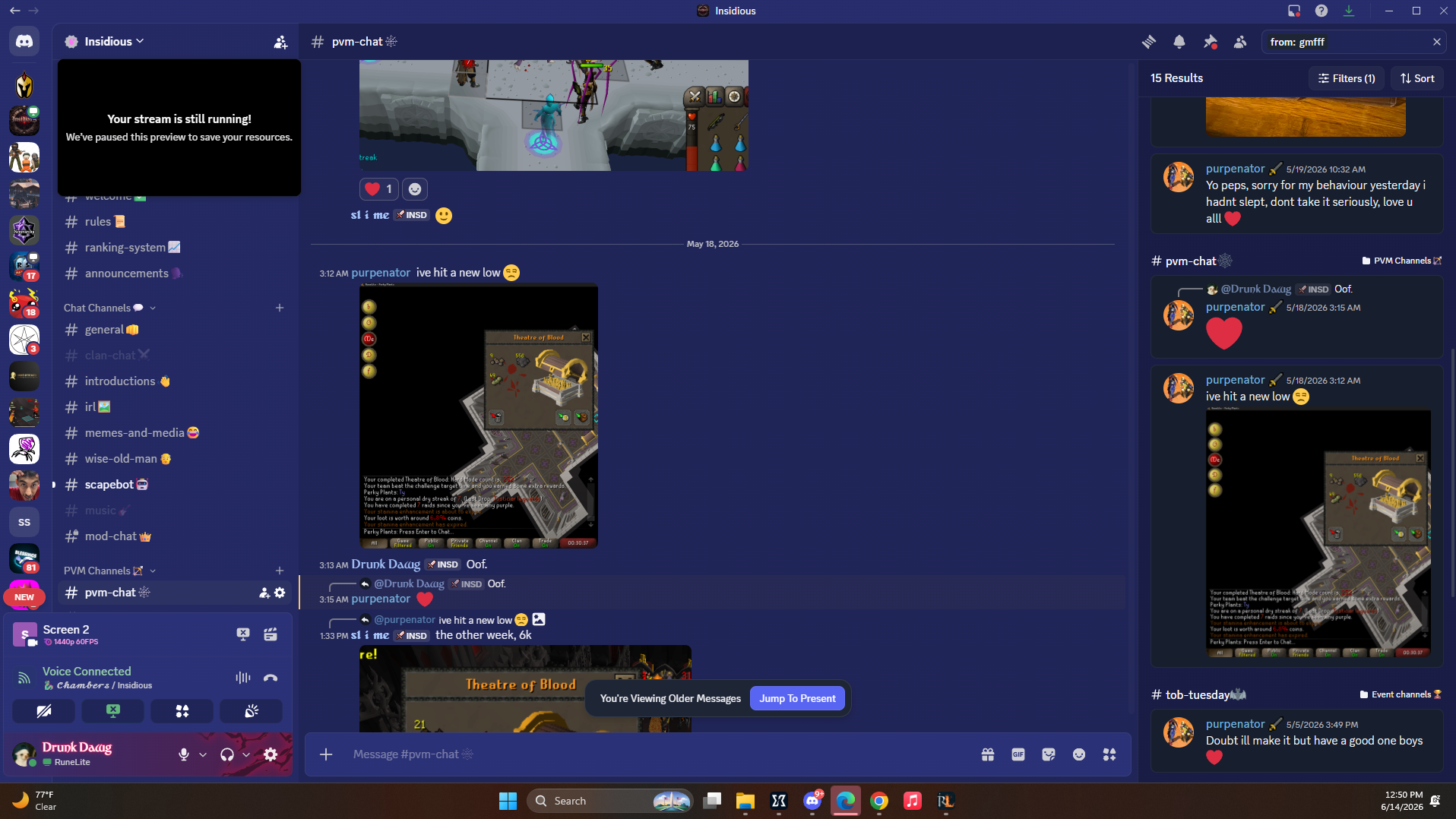The width and height of the screenshot is (1456, 819).
Task: Add a channel to PVM Channels
Action: pos(280,571)
